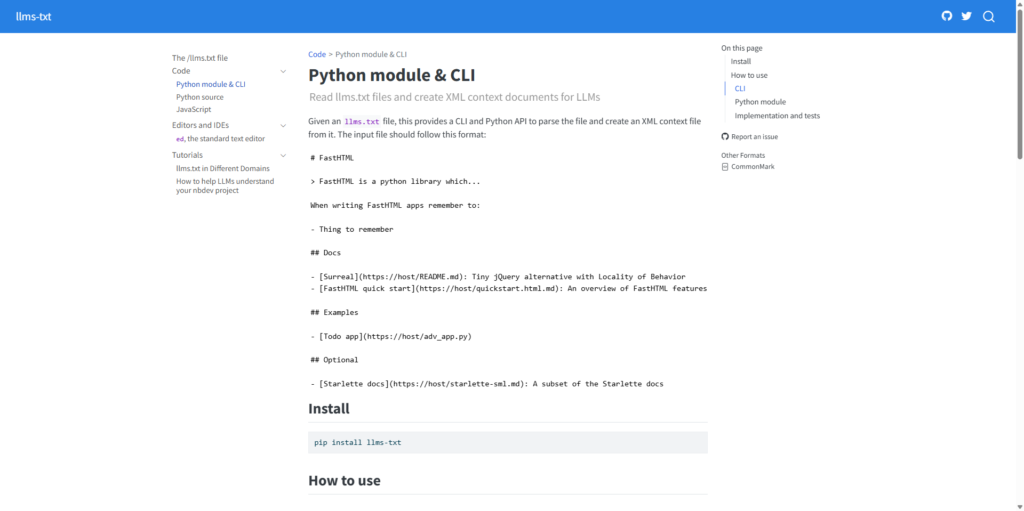Click the Todo app code line

click(391, 337)
